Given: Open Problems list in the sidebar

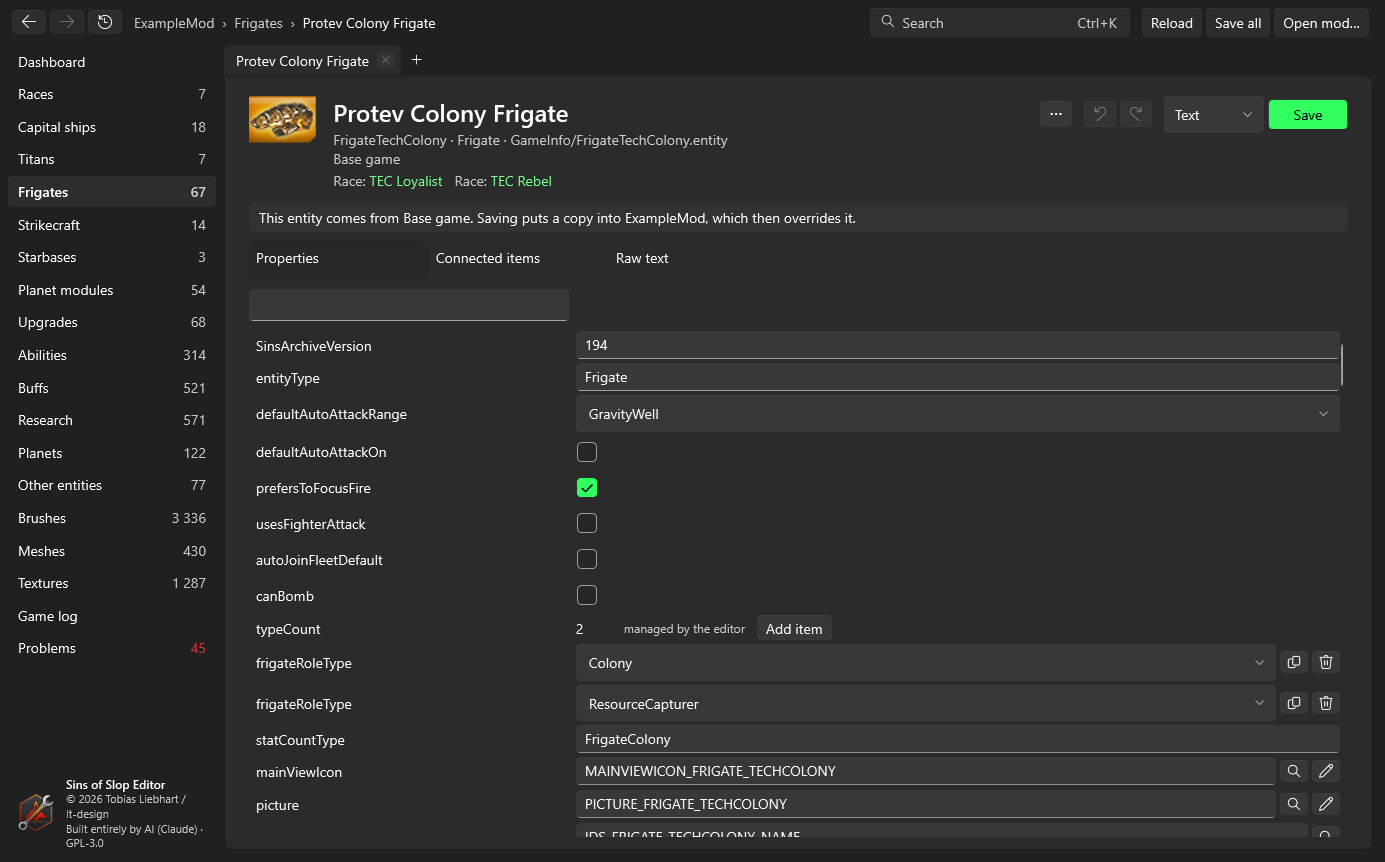Looking at the screenshot, I should pos(112,648).
